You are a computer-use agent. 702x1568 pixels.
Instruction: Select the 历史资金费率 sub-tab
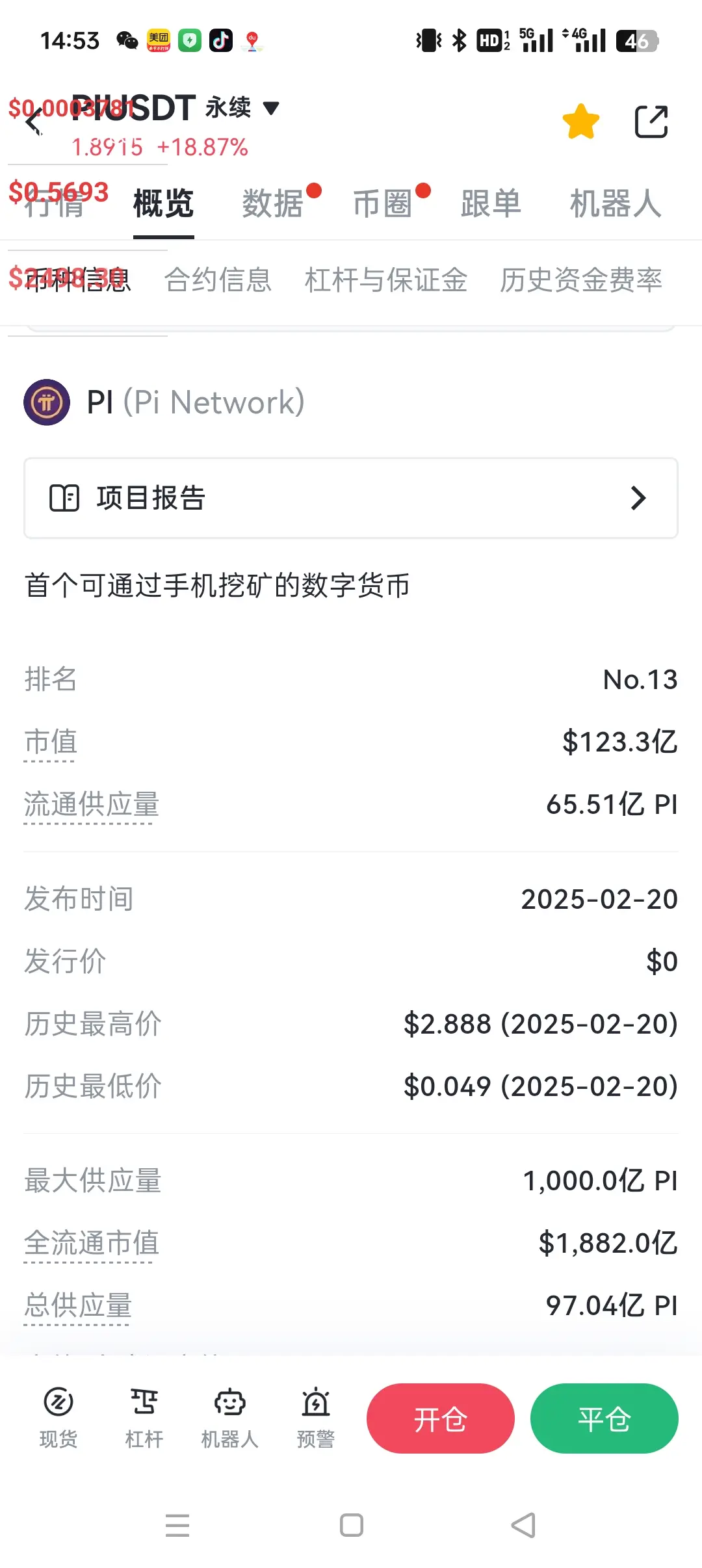point(581,280)
